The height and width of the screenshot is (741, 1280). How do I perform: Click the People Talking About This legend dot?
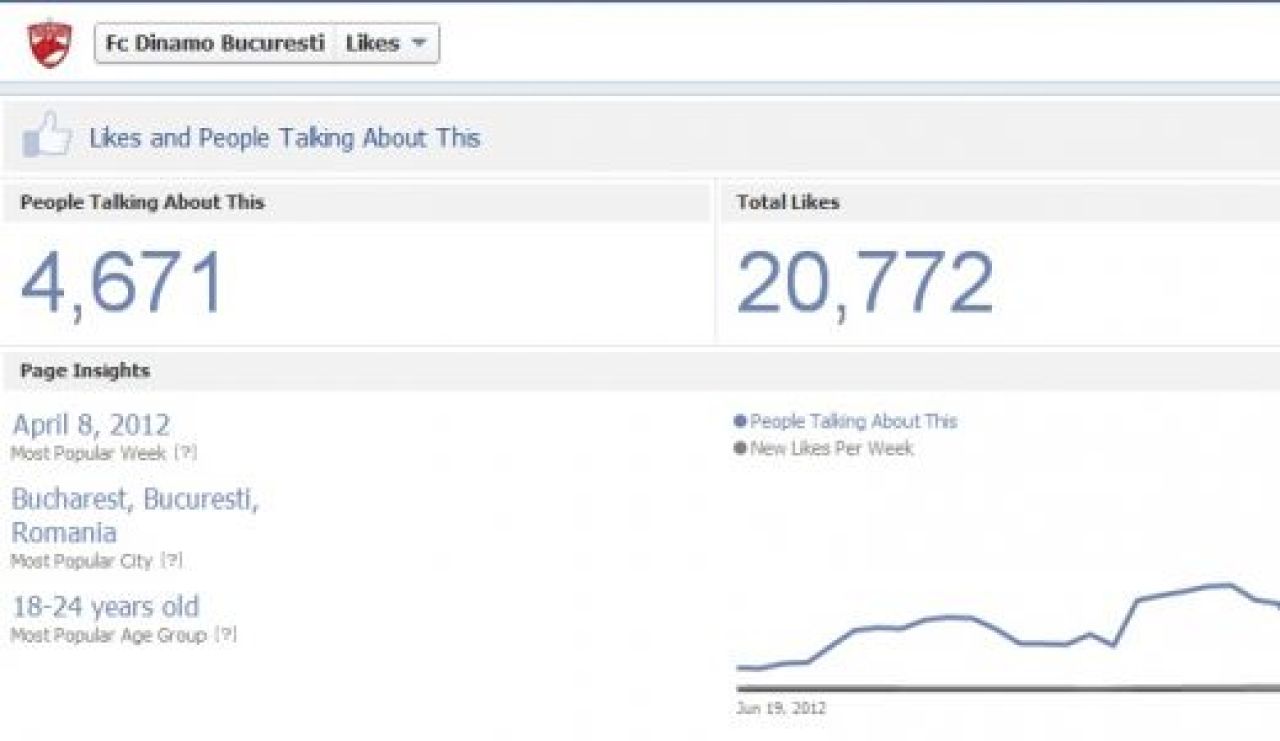[x=740, y=422]
